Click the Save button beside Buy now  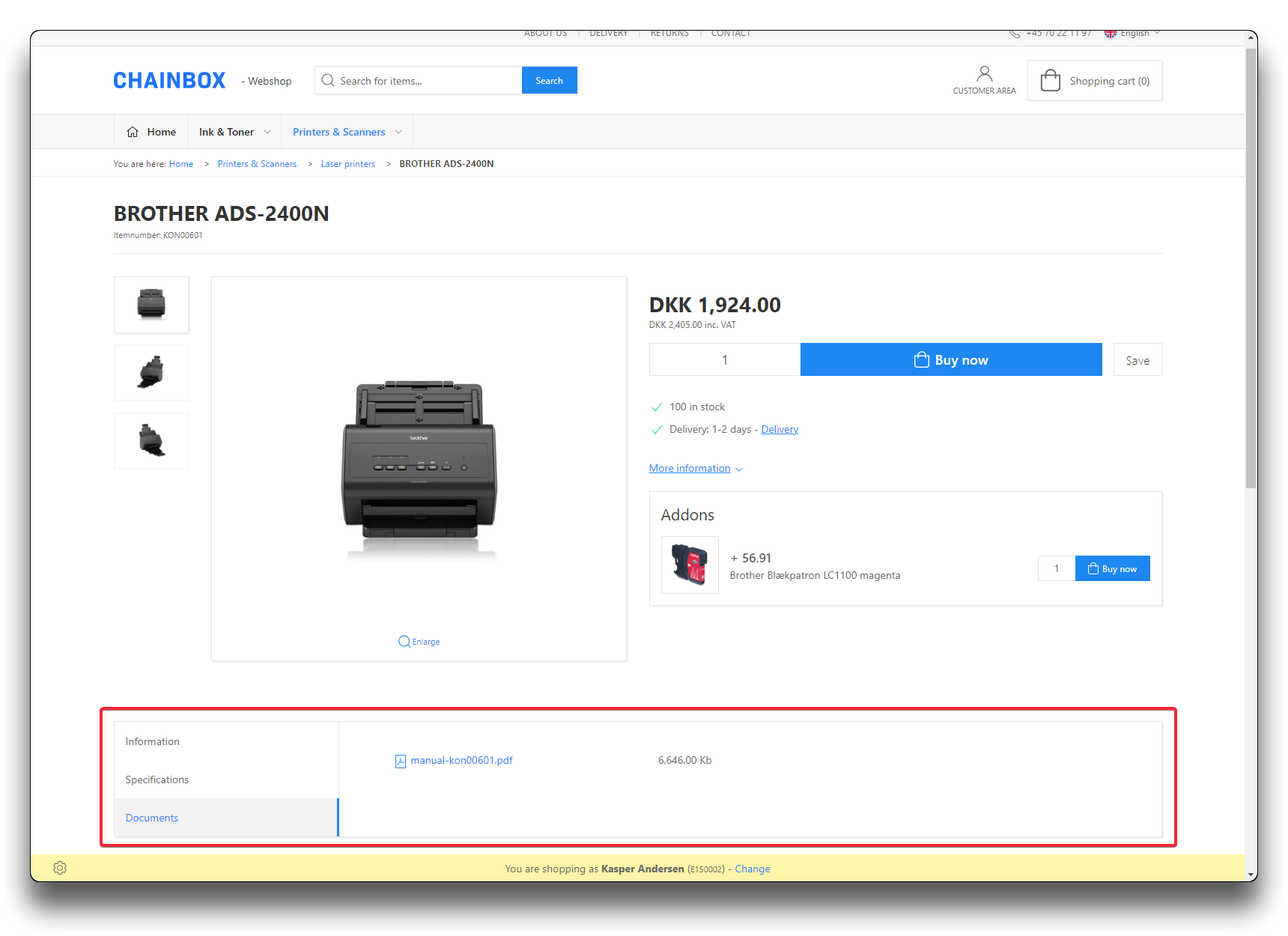tap(1137, 360)
